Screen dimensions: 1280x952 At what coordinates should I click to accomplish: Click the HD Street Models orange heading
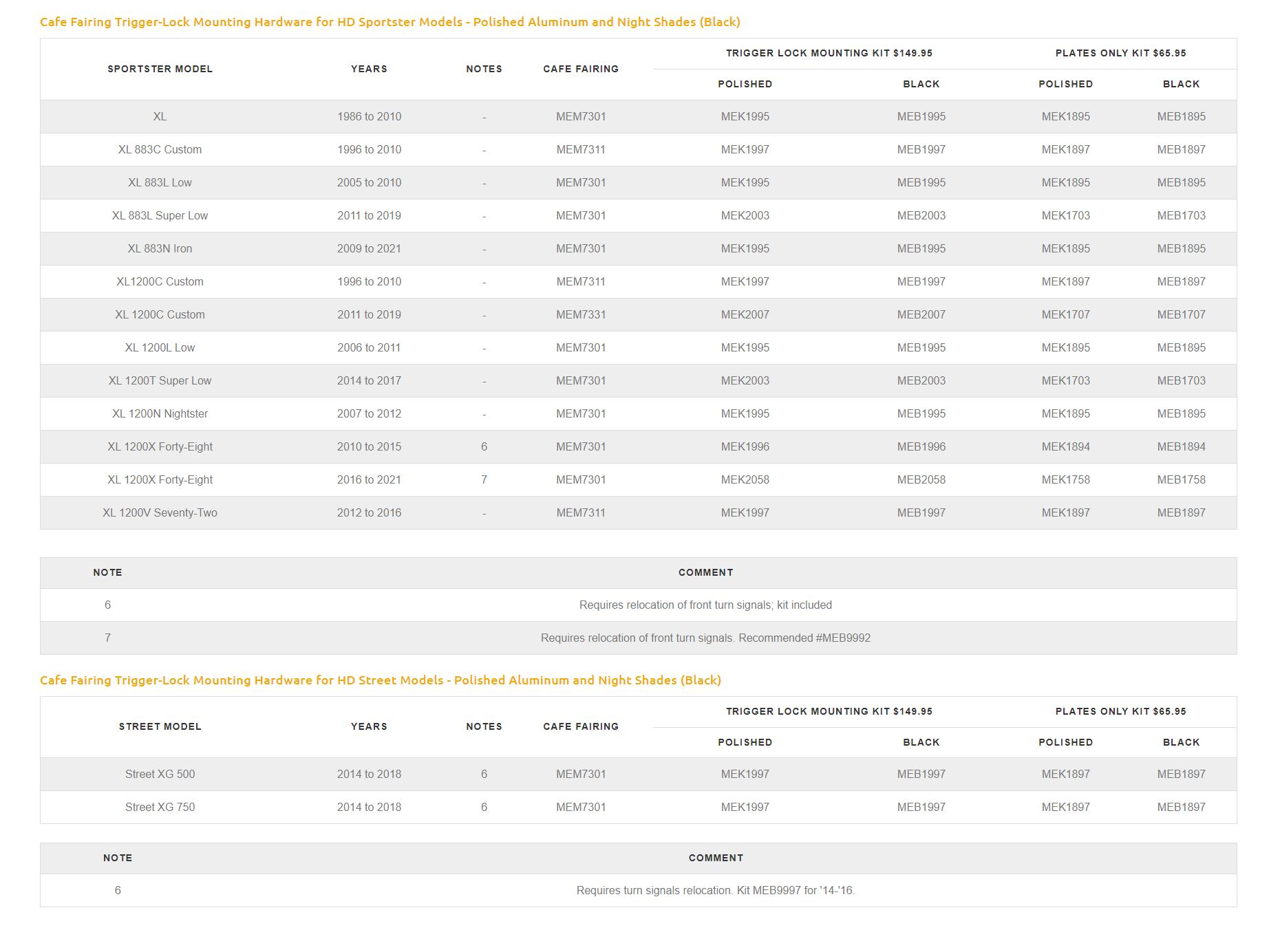(x=380, y=680)
